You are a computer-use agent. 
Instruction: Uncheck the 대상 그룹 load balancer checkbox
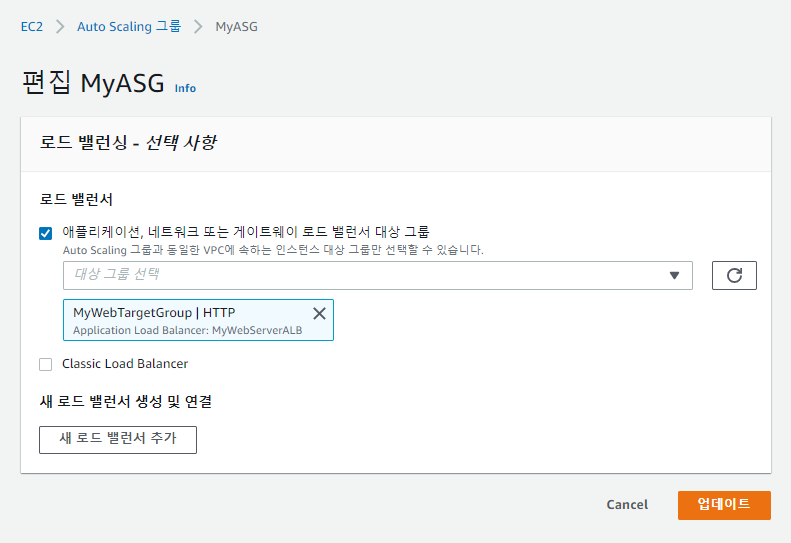tap(45, 233)
